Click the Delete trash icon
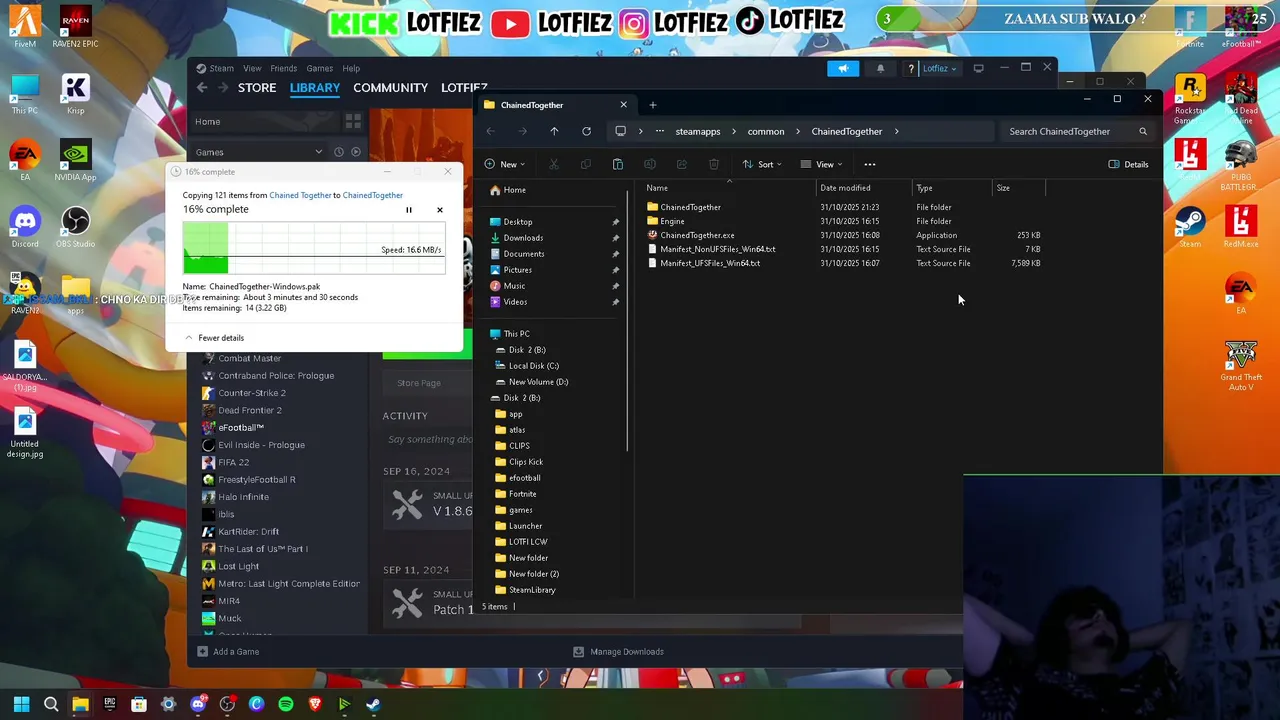This screenshot has width=1280, height=720. click(x=714, y=164)
